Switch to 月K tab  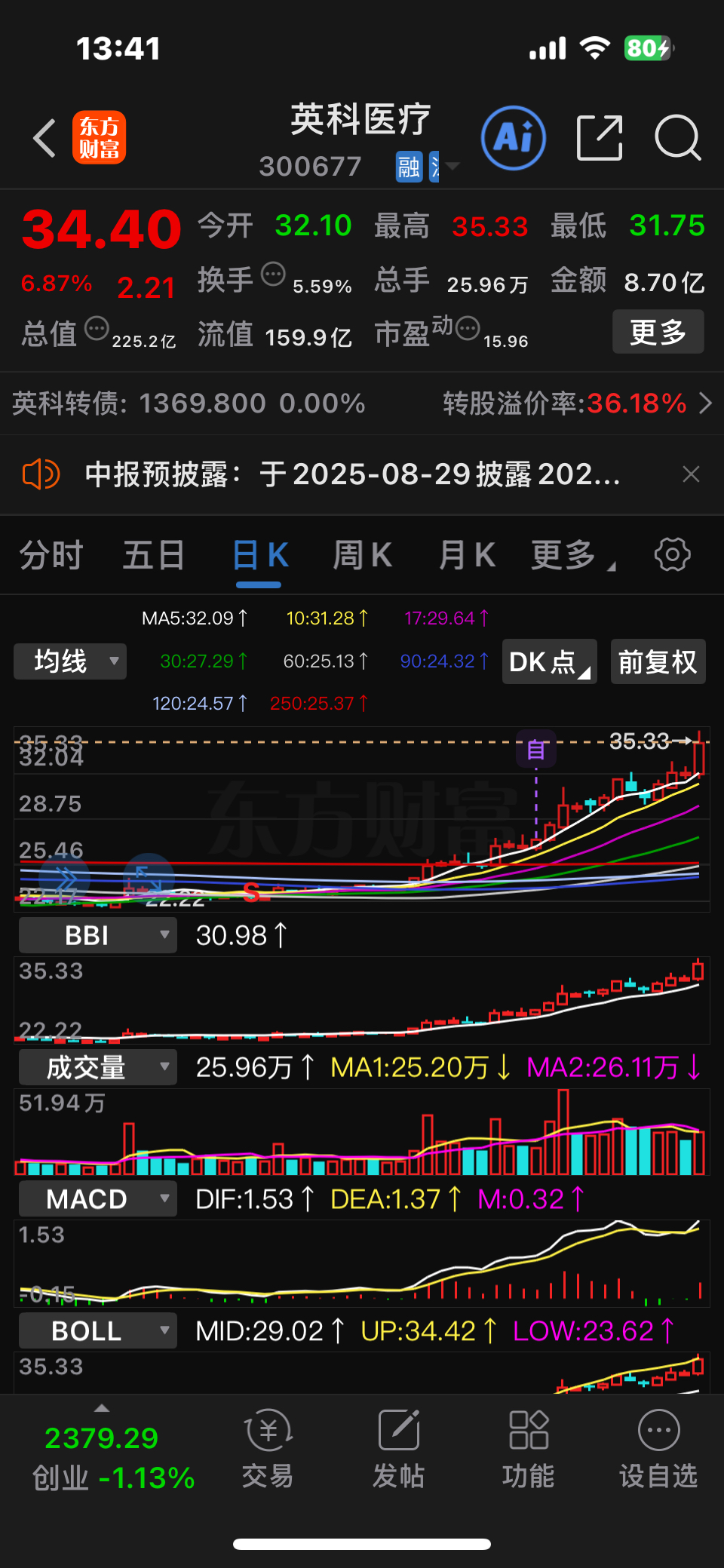pyautogui.click(x=467, y=556)
